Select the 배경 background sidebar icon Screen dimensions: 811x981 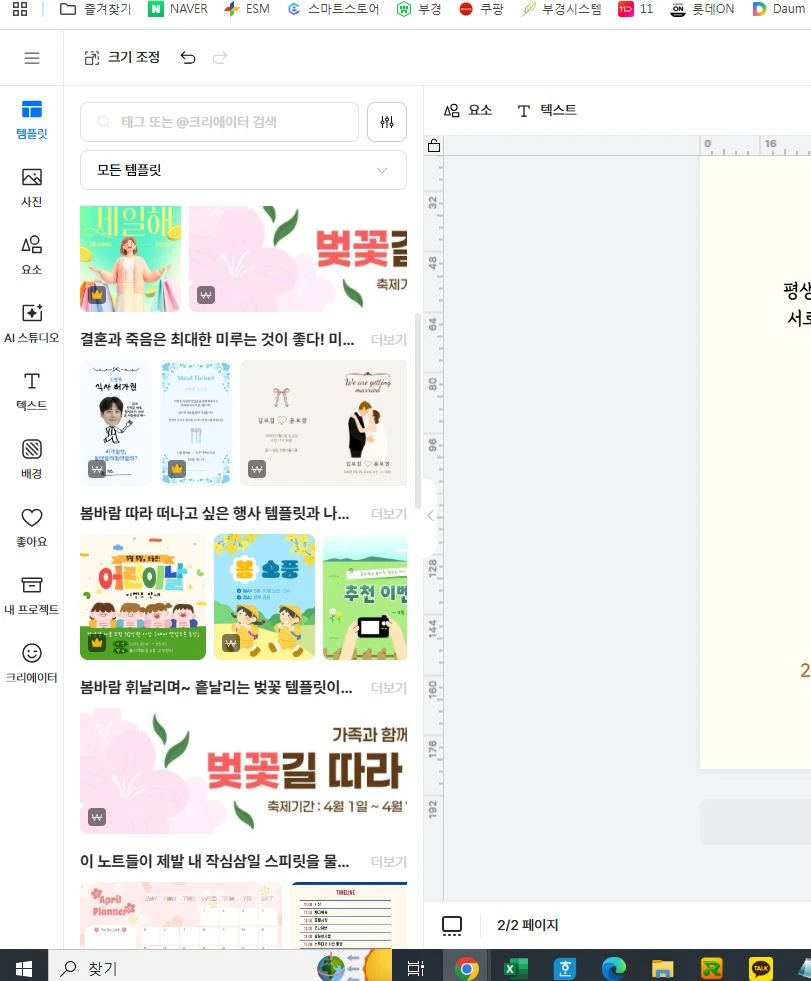point(32,458)
